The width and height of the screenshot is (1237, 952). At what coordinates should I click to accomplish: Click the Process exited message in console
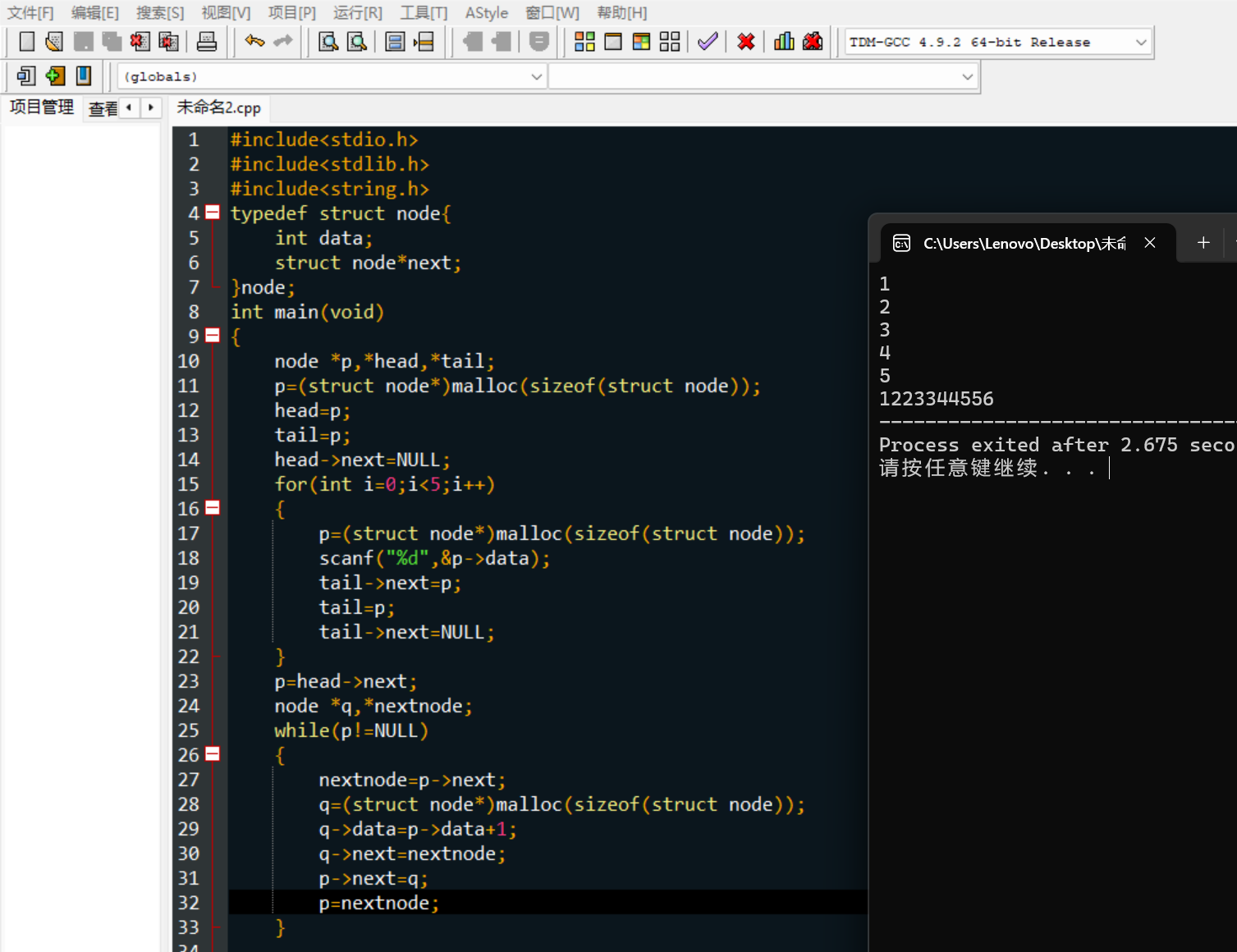[x=1057, y=445]
